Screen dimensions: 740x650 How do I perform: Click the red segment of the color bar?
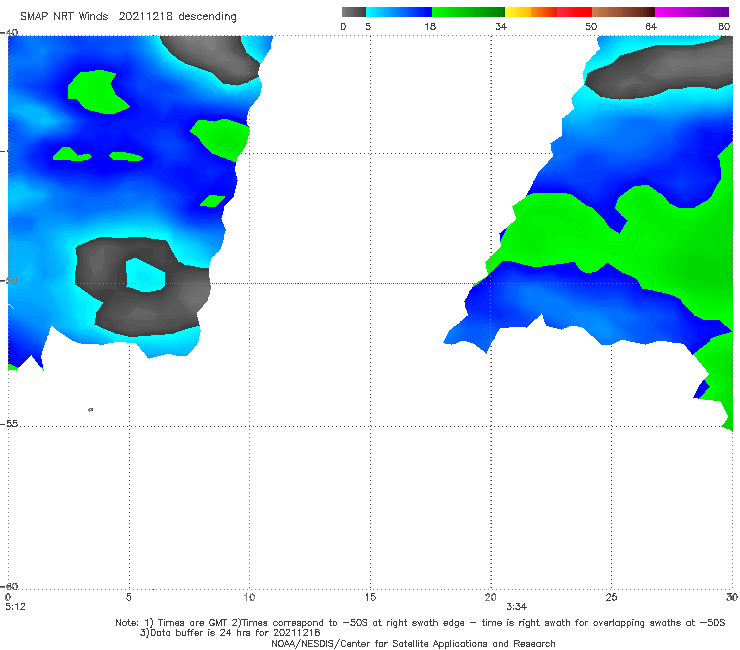[574, 12]
